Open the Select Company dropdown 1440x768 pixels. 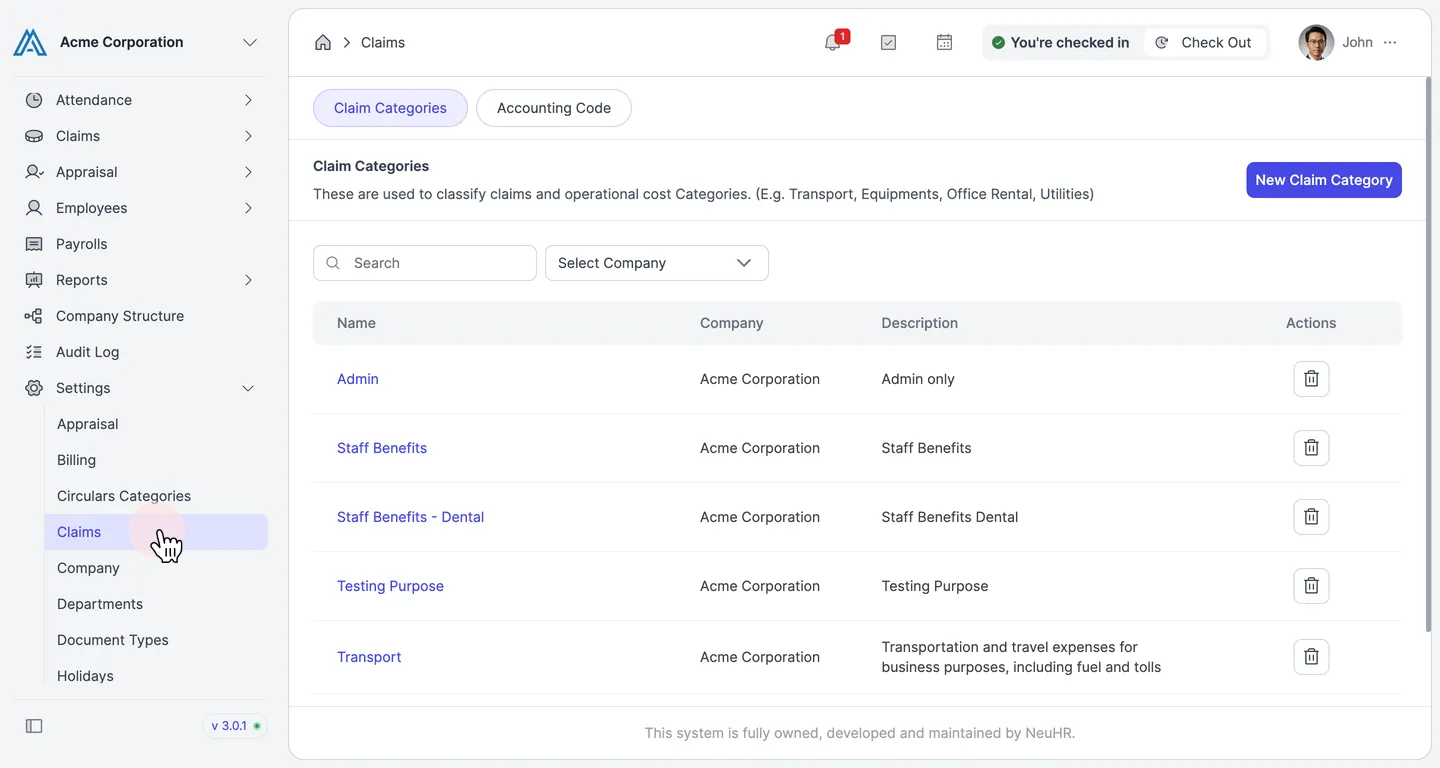(x=657, y=263)
